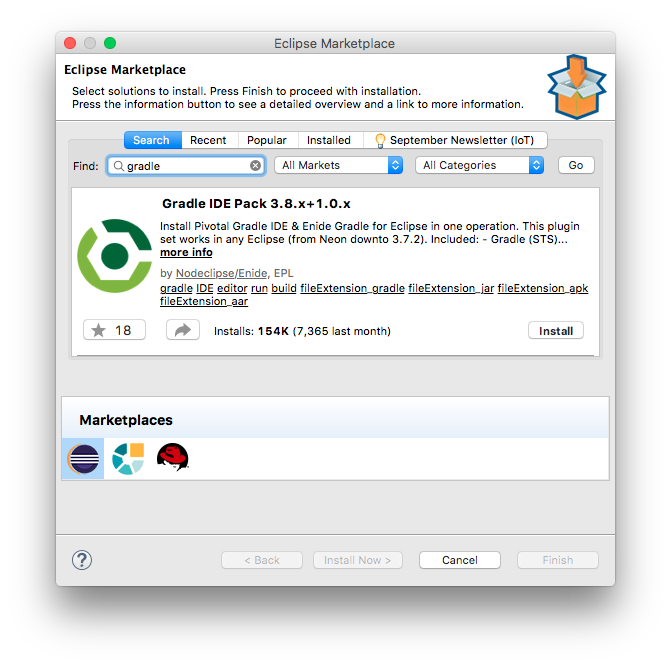Install the Gradle IDE Pack
This screenshot has height=666, width=671.
click(x=556, y=331)
